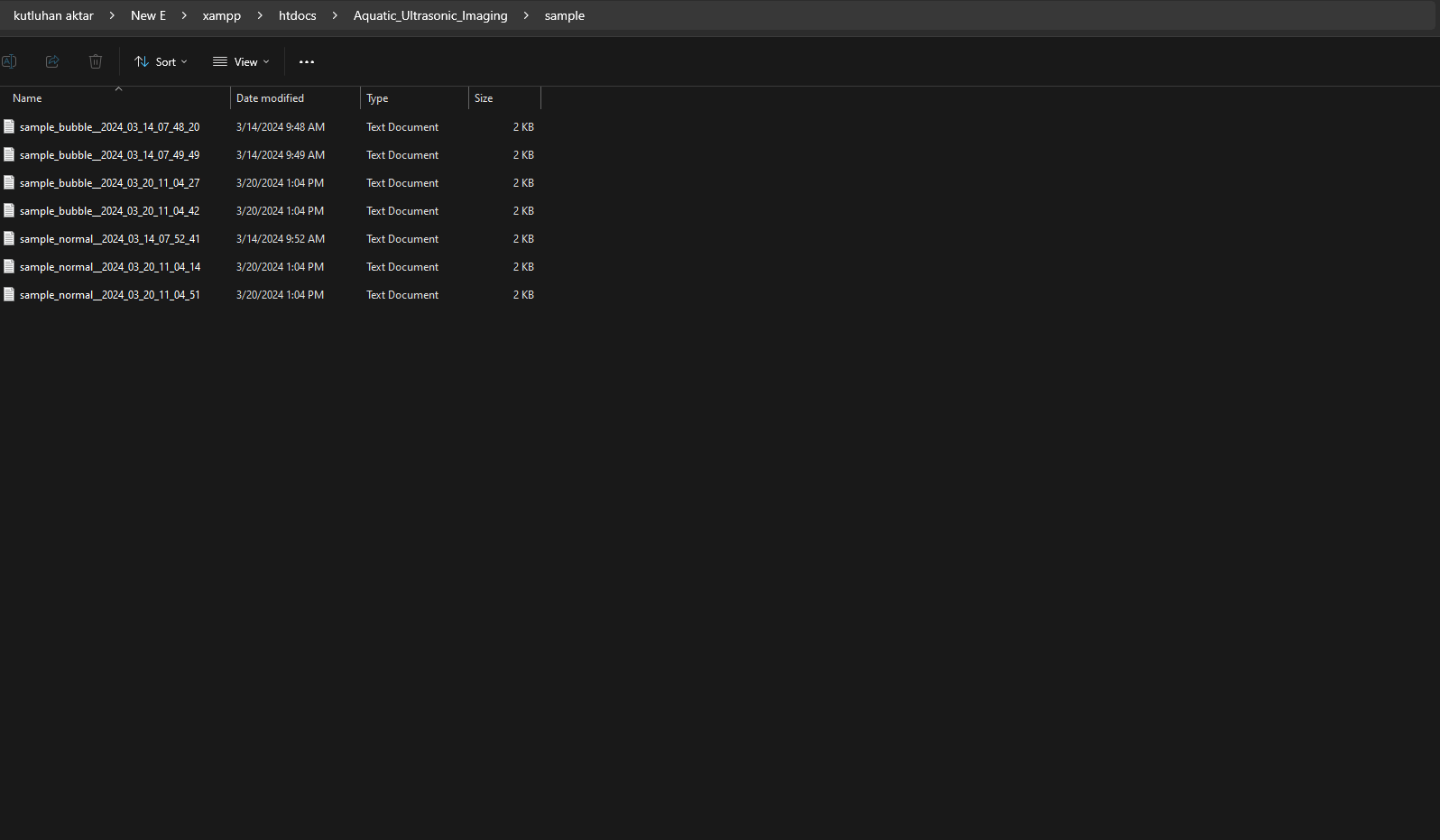Select file sample_normal__2024_03_20_11_04_51
Screen dimensions: 1440x840
pyautogui.click(x=110, y=295)
